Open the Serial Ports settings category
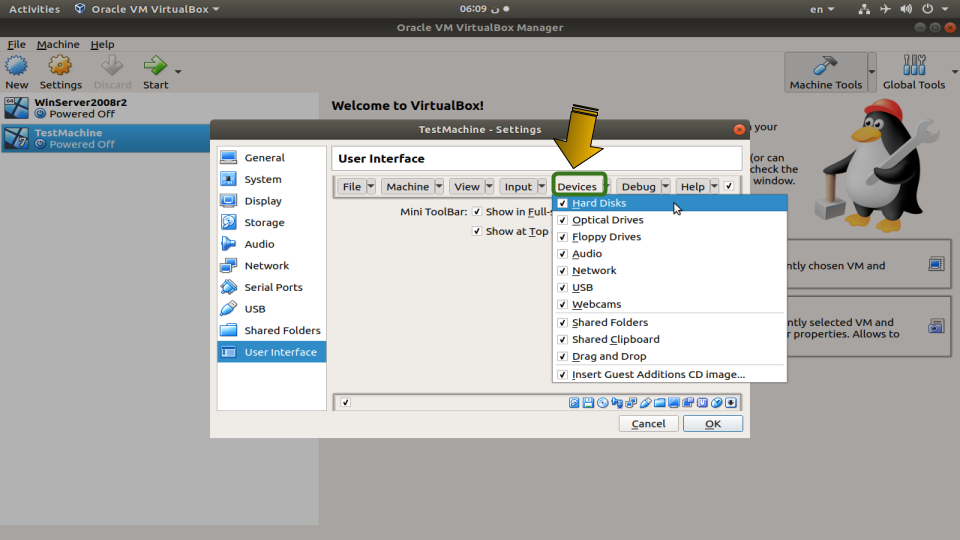The width and height of the screenshot is (960, 540). pos(271,287)
